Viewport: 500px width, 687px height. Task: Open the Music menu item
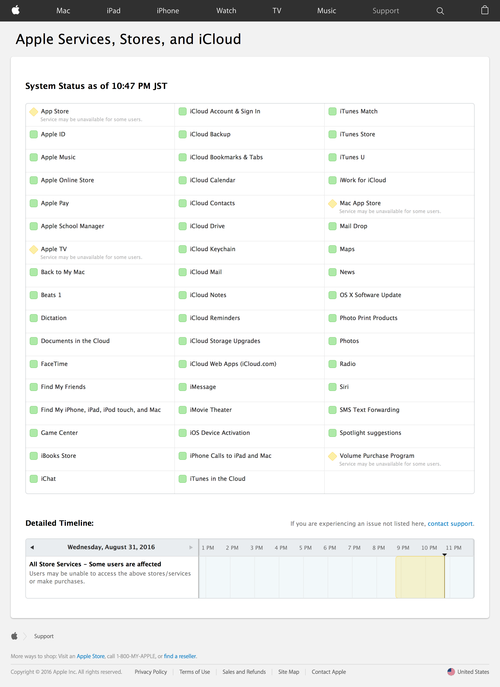pos(326,11)
